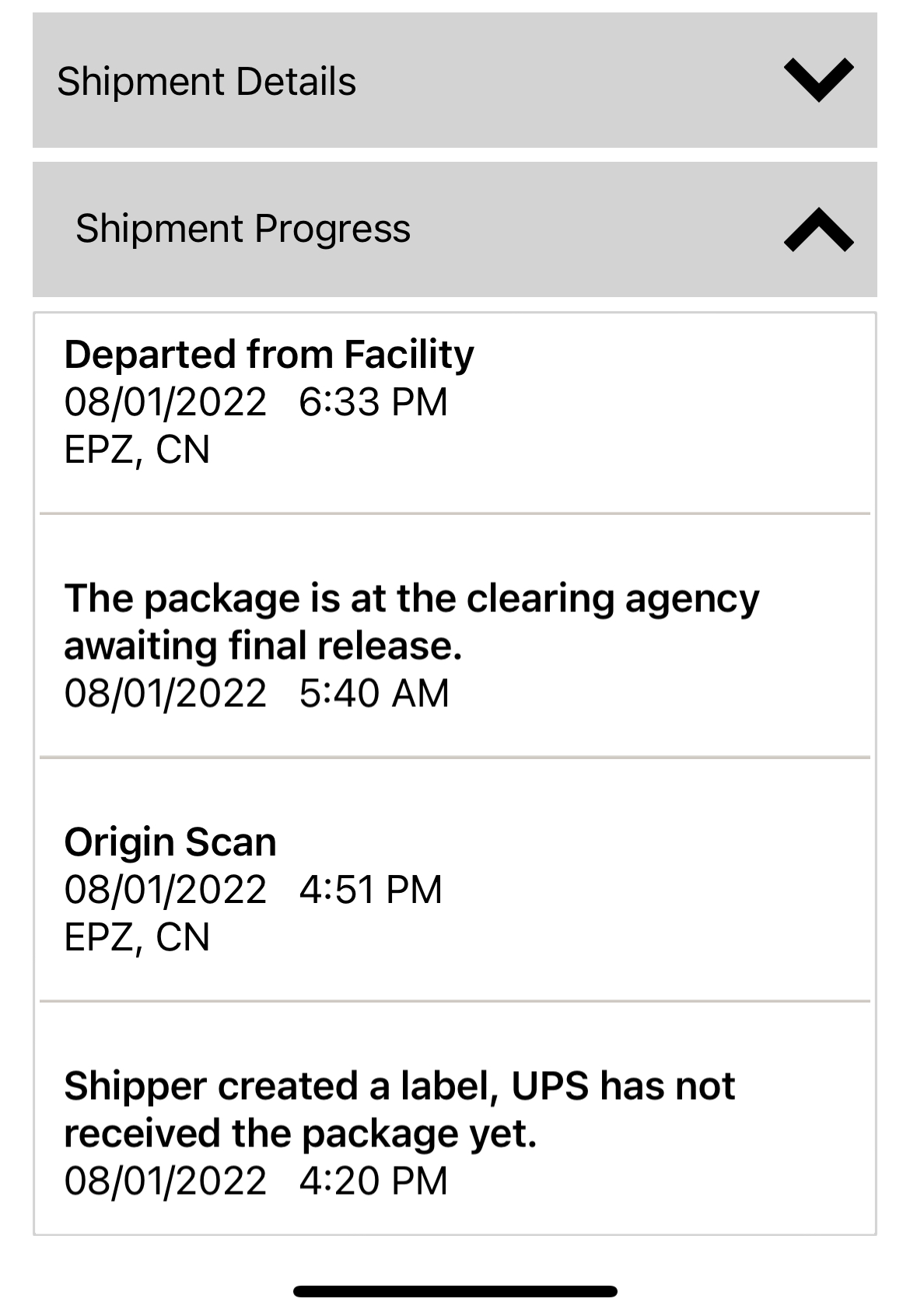
Task: Tap the 08/01/2022 date under Origin Scan
Action: click(x=165, y=889)
